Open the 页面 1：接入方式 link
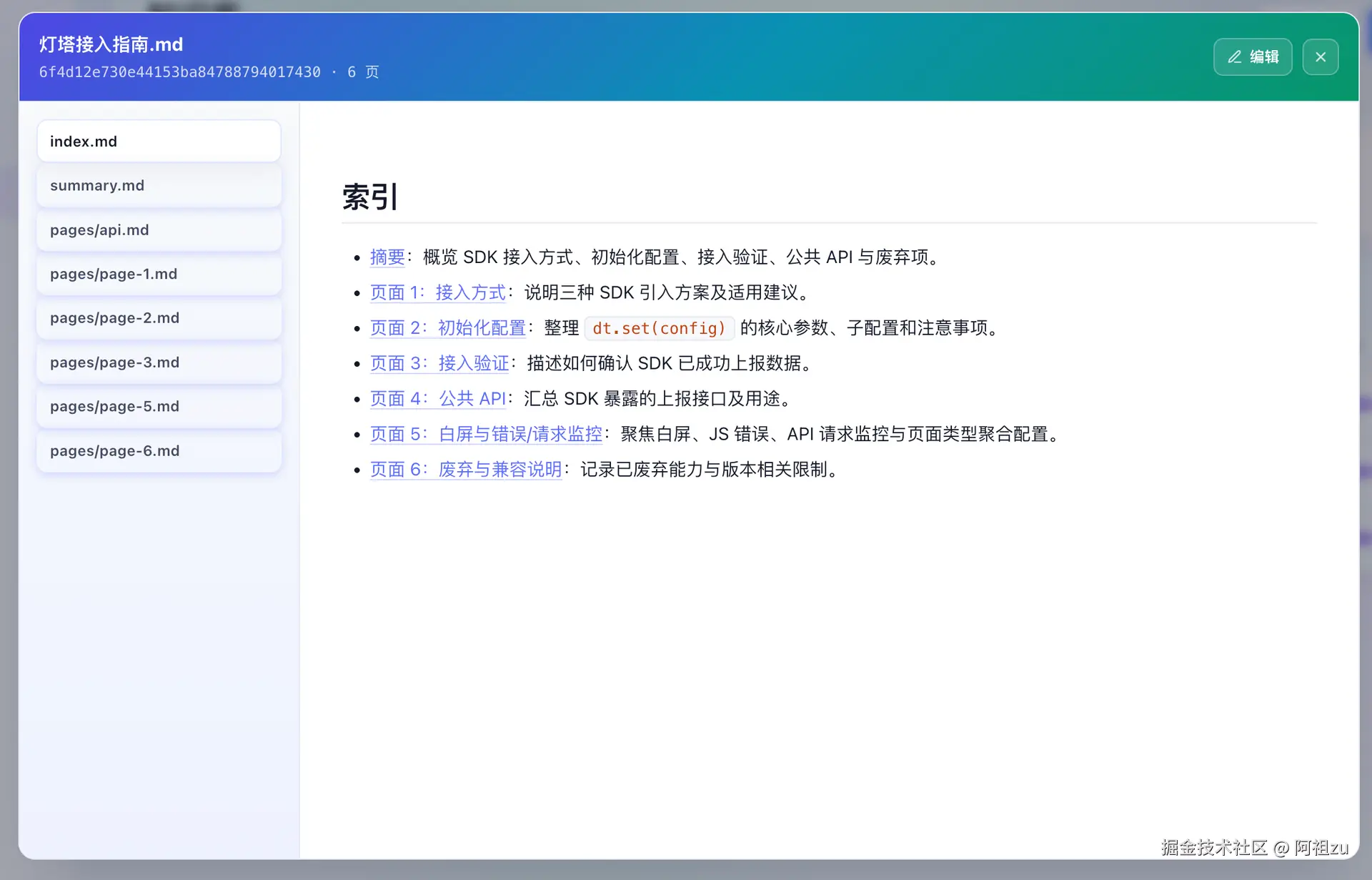The height and width of the screenshot is (880, 1372). (x=438, y=292)
